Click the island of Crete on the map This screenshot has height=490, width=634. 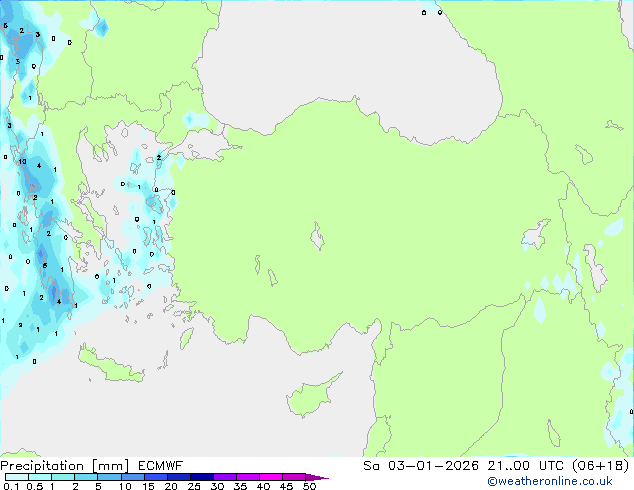coord(110,366)
